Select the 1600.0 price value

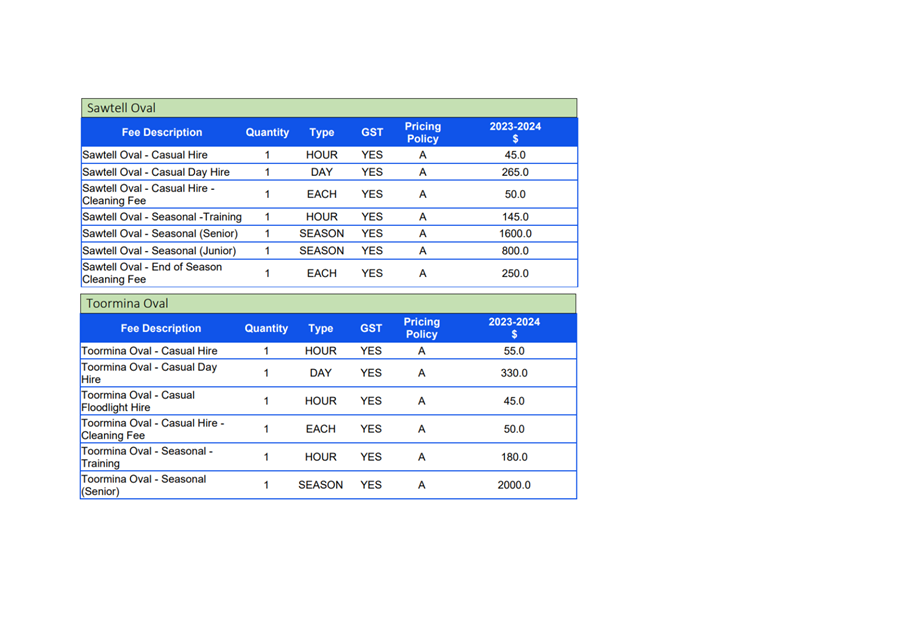515,234
